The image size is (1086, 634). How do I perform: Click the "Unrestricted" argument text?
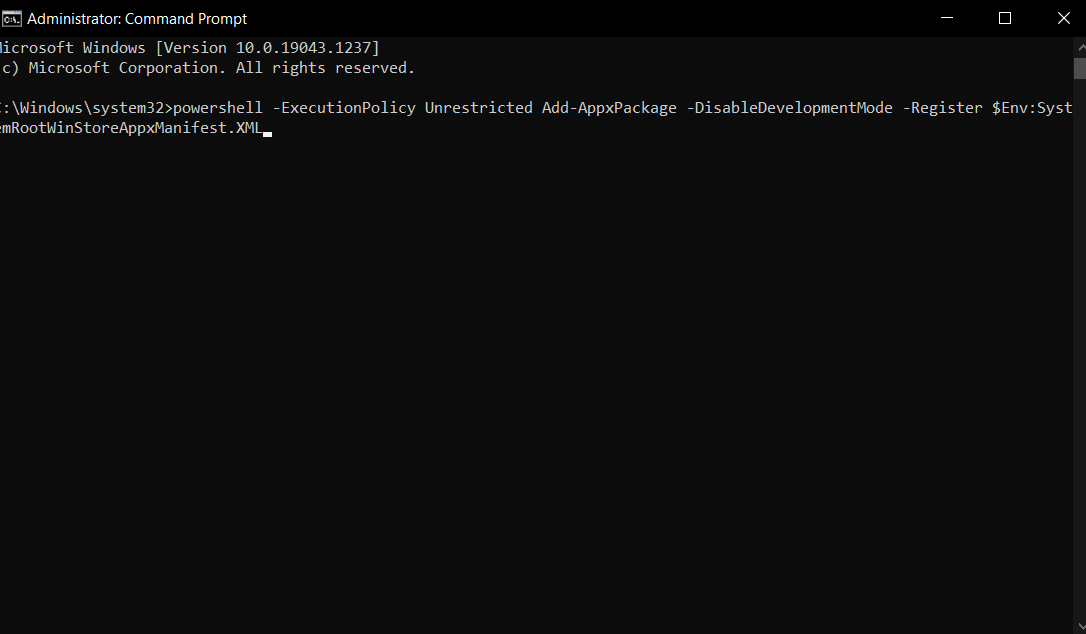click(479, 108)
